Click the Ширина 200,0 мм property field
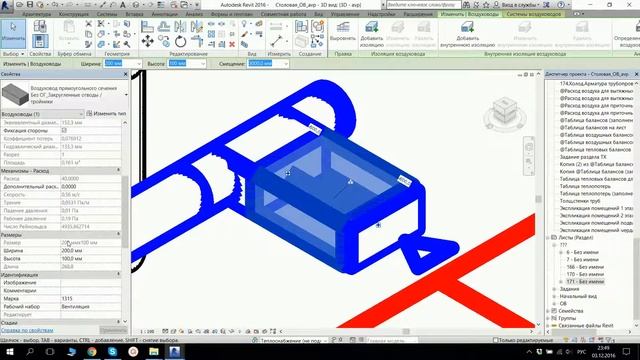 point(91,251)
